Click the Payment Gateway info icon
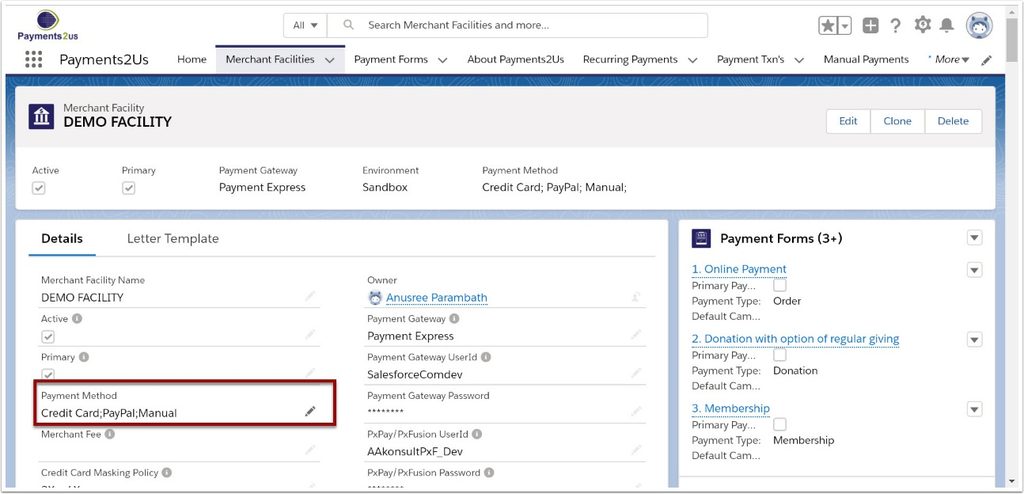This screenshot has width=1024, height=494. [454, 319]
